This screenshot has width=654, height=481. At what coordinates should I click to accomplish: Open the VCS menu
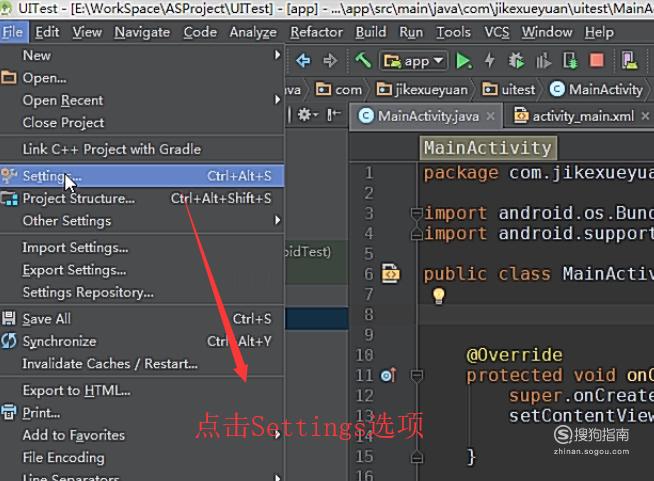[x=497, y=32]
